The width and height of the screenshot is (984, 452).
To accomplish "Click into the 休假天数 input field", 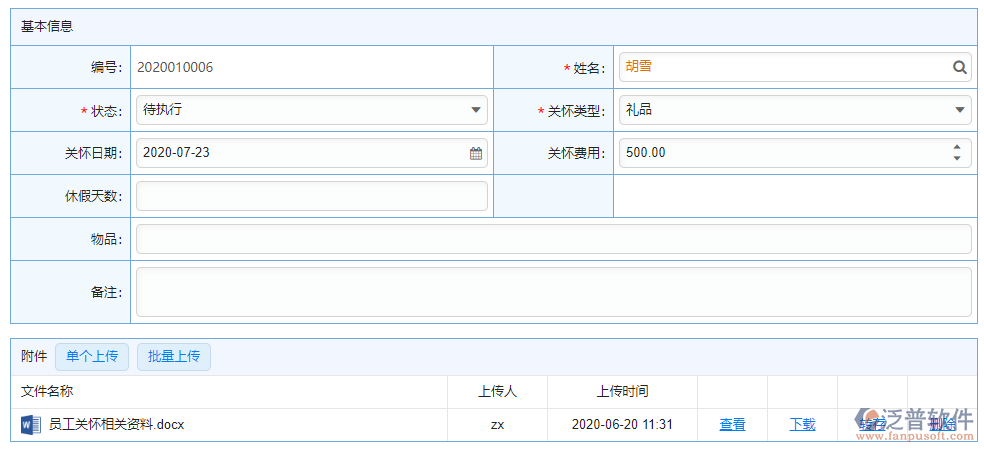I will [x=311, y=196].
